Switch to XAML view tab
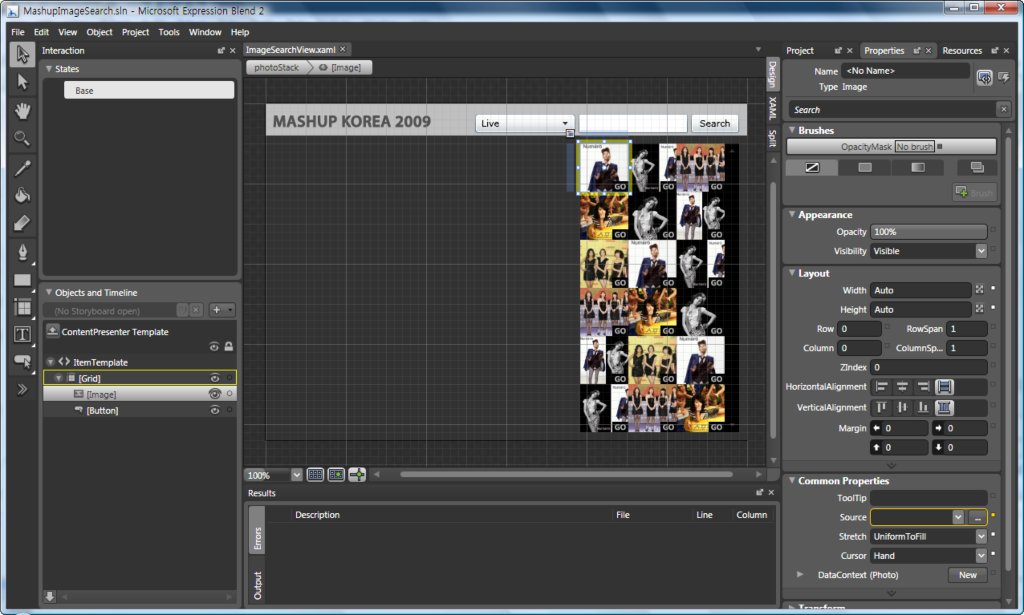This screenshot has height=615, width=1024. (773, 108)
